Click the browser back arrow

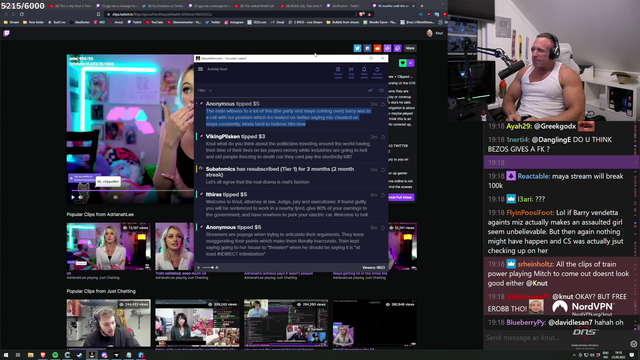tap(6, 14)
